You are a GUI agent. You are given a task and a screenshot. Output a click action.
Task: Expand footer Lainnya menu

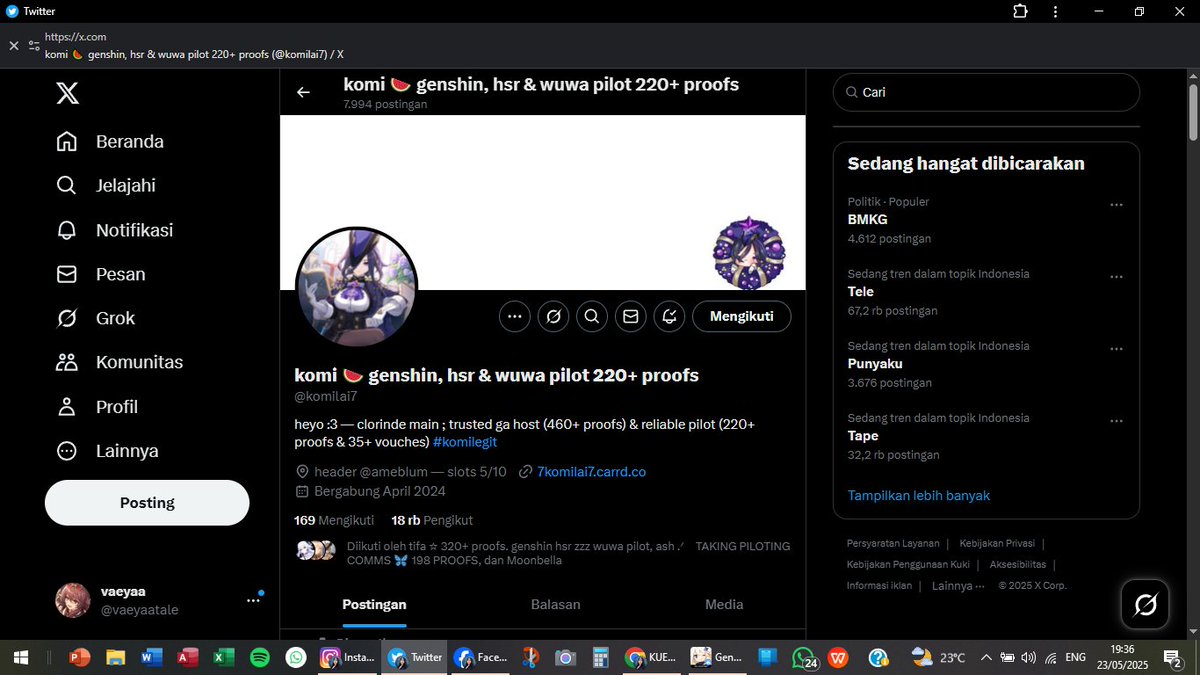point(958,586)
